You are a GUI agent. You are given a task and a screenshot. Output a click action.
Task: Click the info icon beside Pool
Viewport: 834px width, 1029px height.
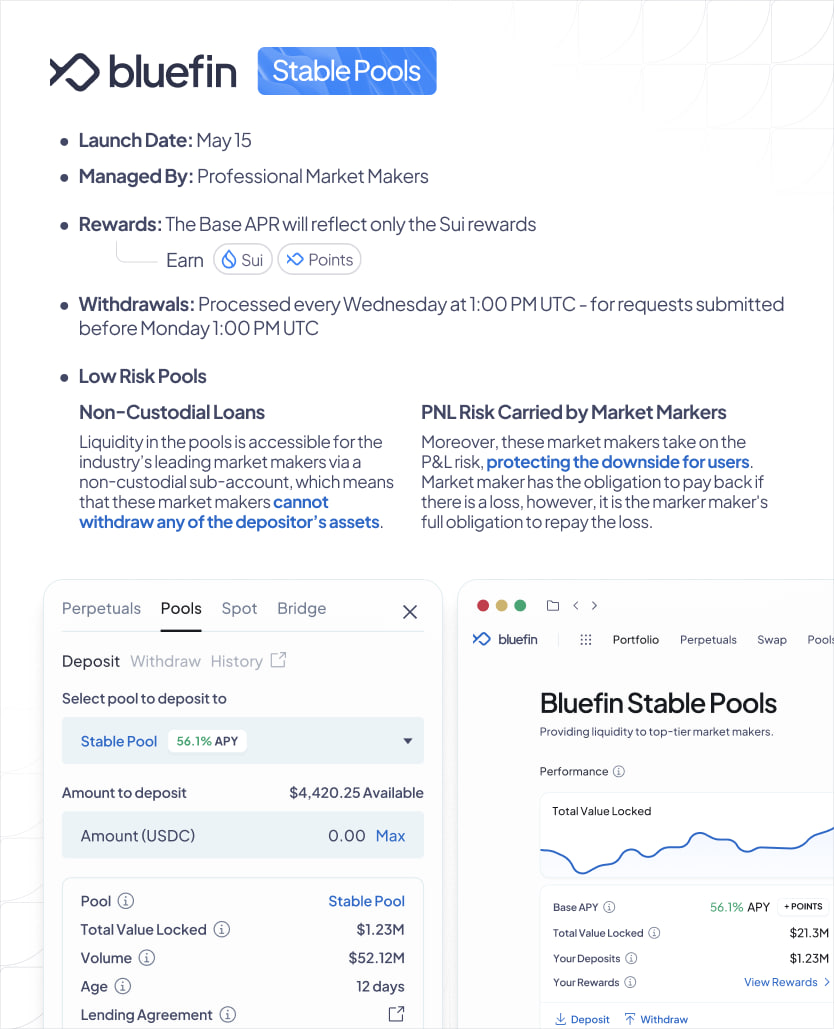click(x=126, y=901)
